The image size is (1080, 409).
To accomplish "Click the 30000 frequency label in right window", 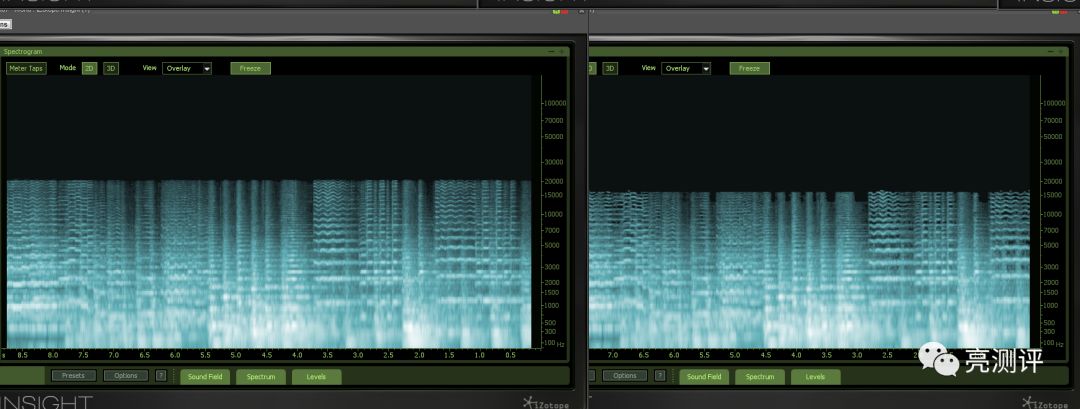I will pyautogui.click(x=1054, y=162).
